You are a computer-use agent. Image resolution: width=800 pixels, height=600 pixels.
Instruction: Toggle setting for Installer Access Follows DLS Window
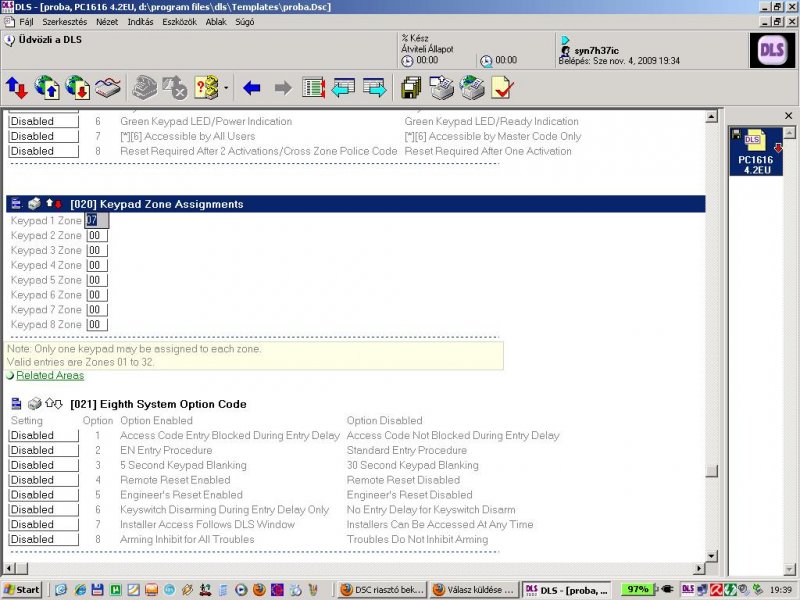coord(44,524)
